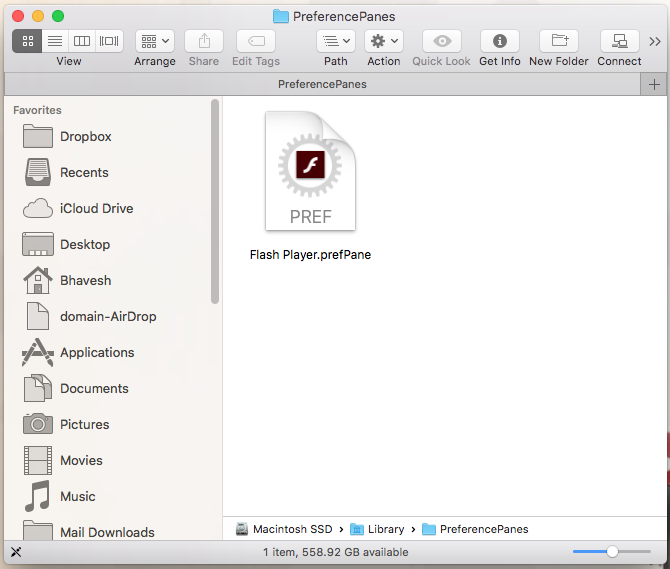Open Bhavesh home folder
Viewport: 670px width, 569px height.
[x=115, y=280]
